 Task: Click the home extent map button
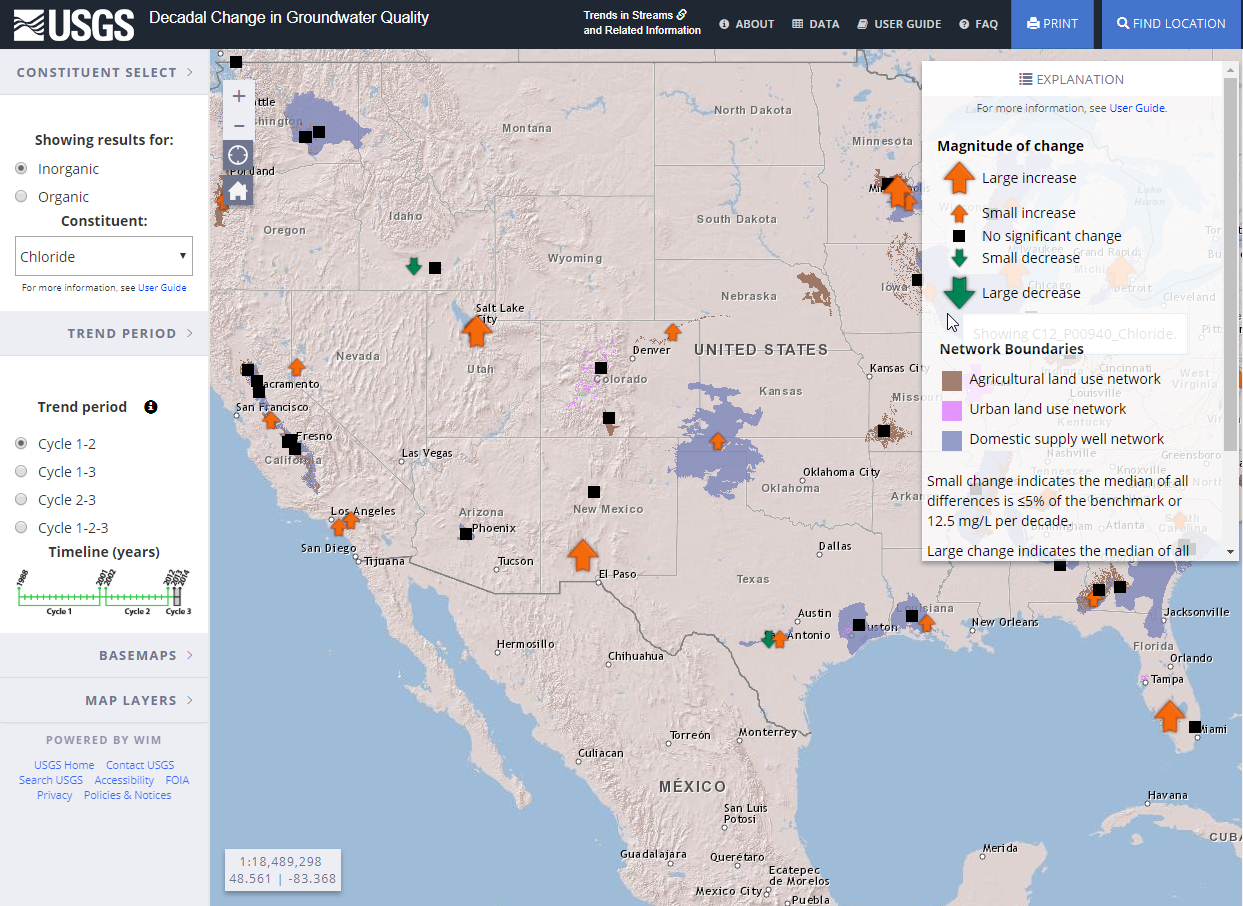238,191
